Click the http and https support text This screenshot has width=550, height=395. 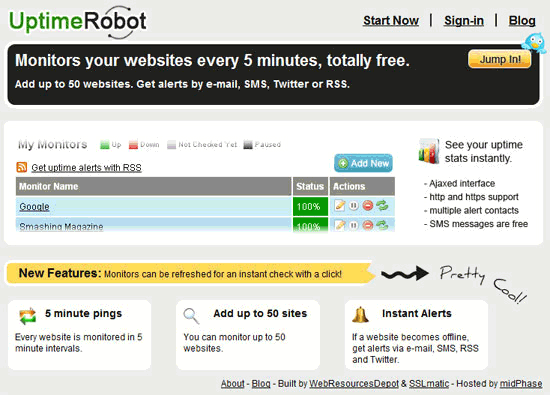tap(474, 197)
